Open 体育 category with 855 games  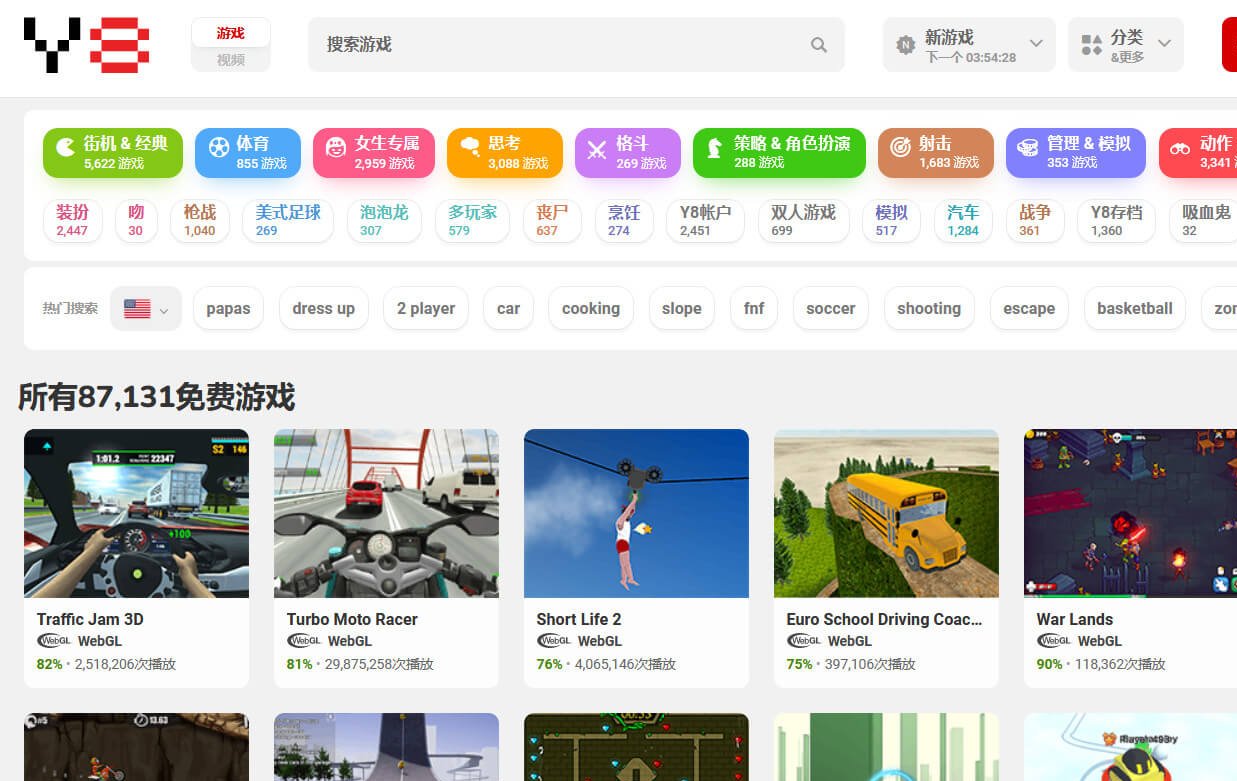248,153
